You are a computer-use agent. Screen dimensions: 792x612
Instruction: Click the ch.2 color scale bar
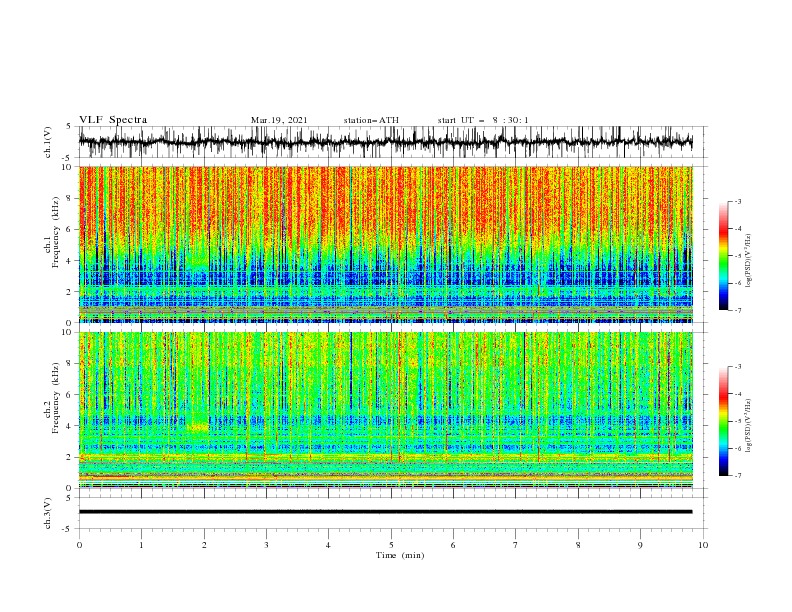(723, 421)
